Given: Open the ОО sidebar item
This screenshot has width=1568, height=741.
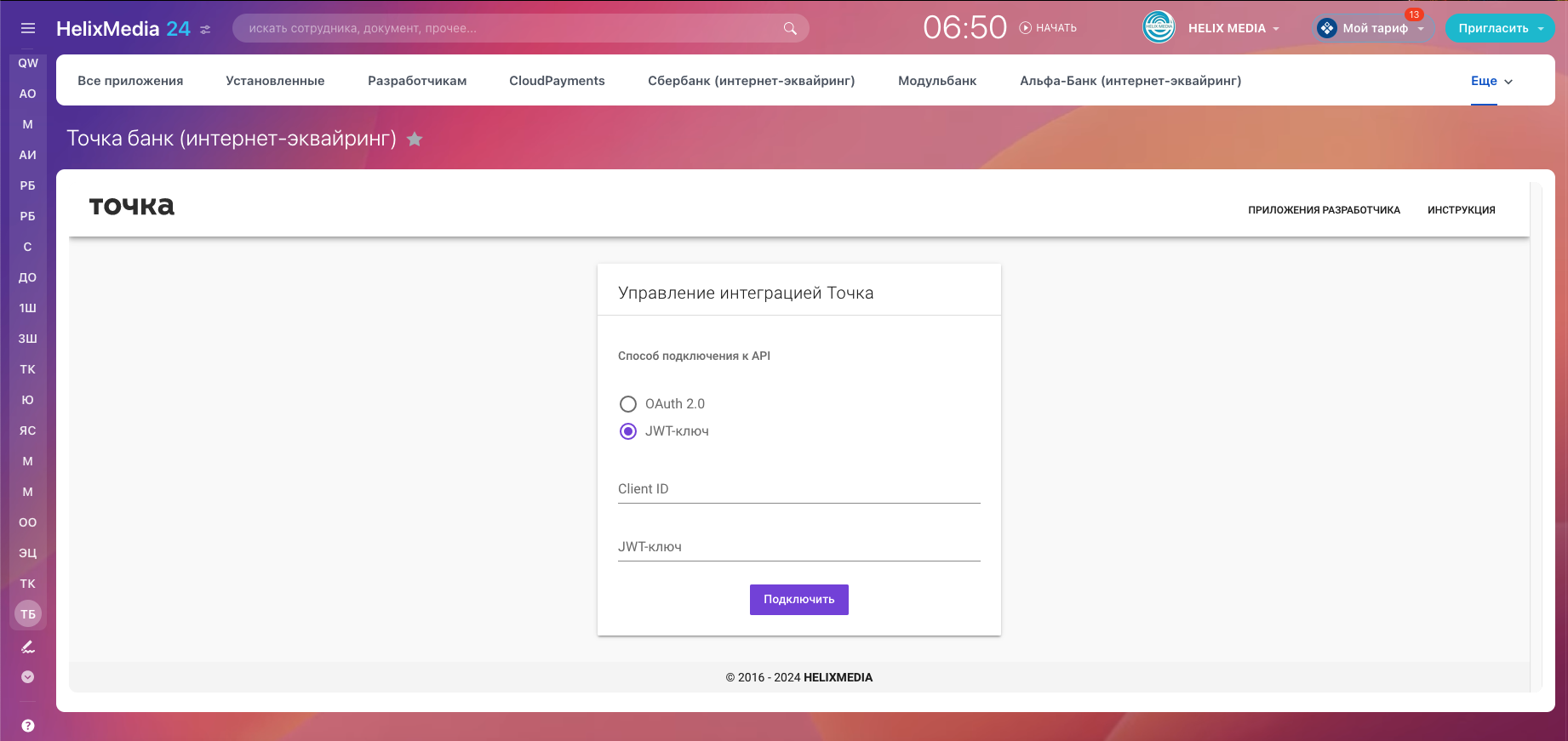Looking at the screenshot, I should [x=28, y=522].
